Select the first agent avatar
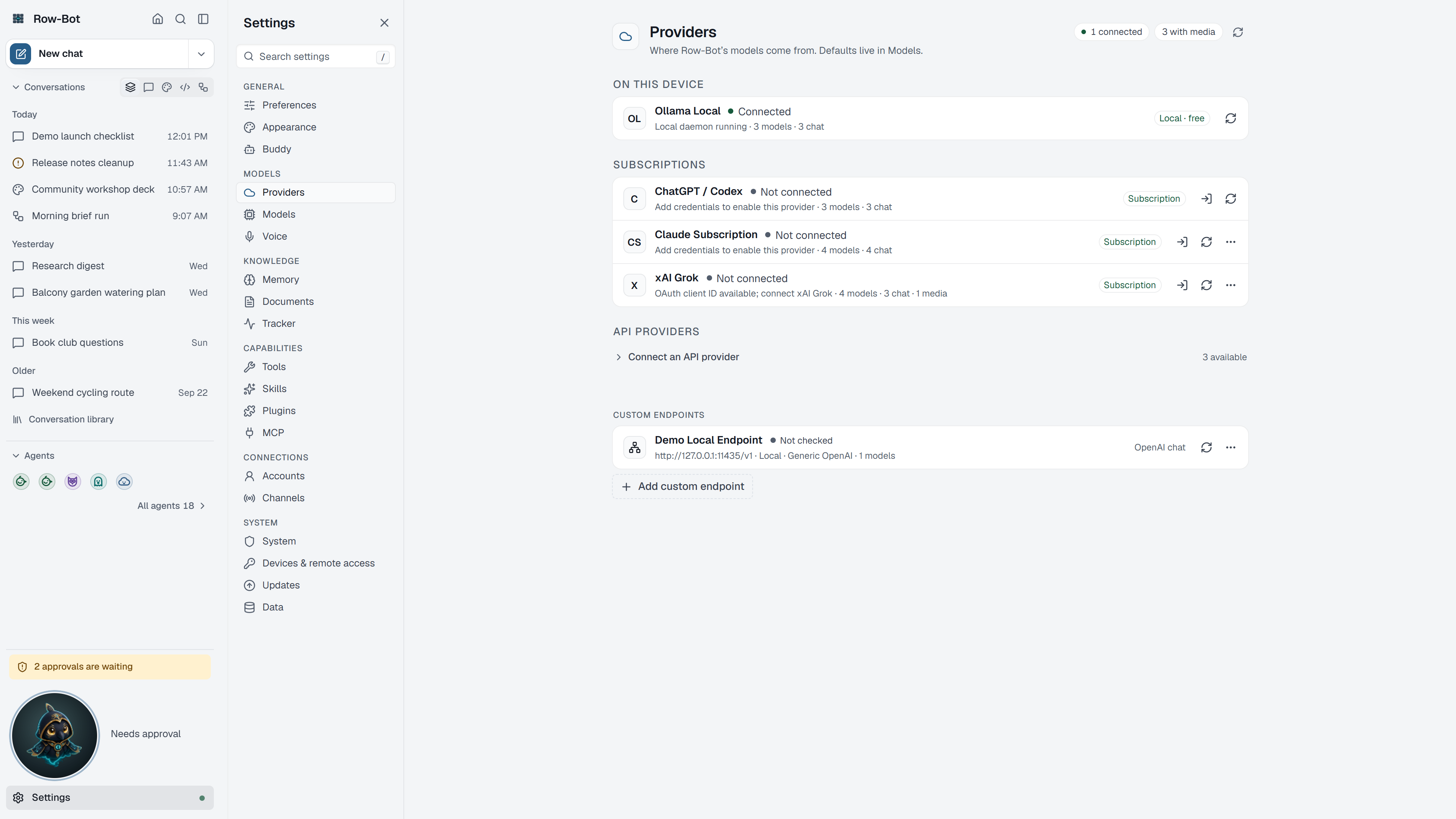The height and width of the screenshot is (819, 1456). (21, 482)
